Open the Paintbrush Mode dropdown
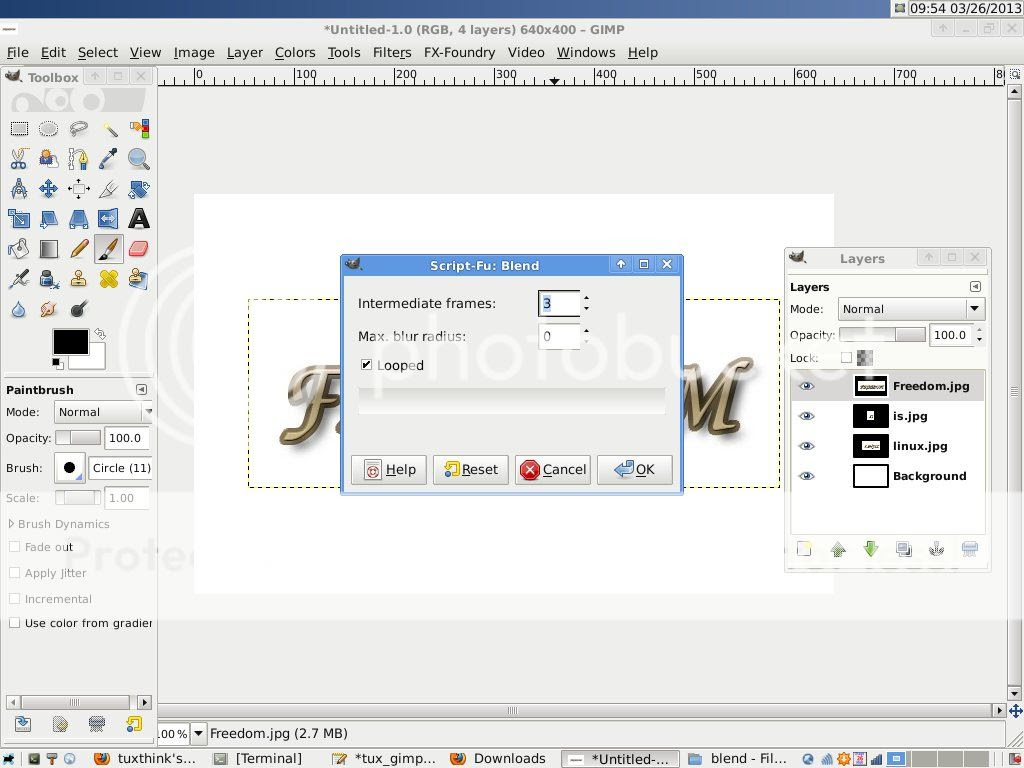This screenshot has width=1024, height=768. point(103,412)
